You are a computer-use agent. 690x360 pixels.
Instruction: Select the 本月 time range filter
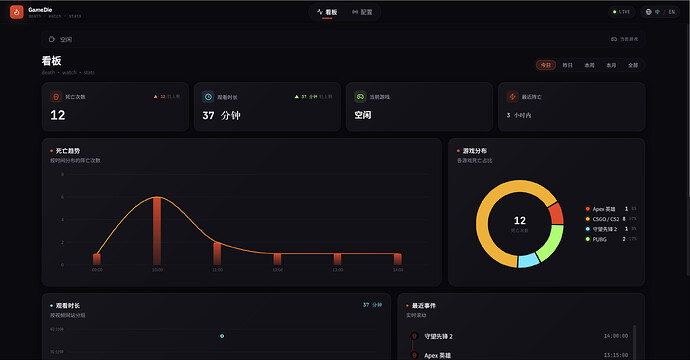coord(611,65)
